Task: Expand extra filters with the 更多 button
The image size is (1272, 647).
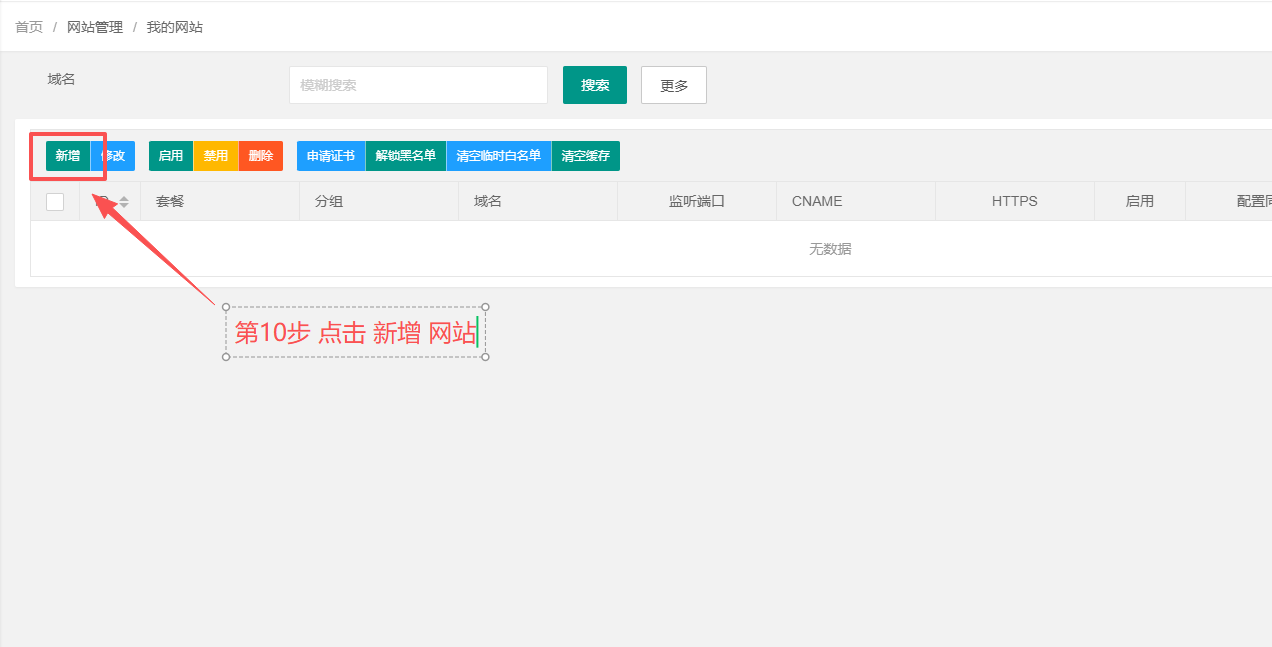Action: pyautogui.click(x=673, y=86)
